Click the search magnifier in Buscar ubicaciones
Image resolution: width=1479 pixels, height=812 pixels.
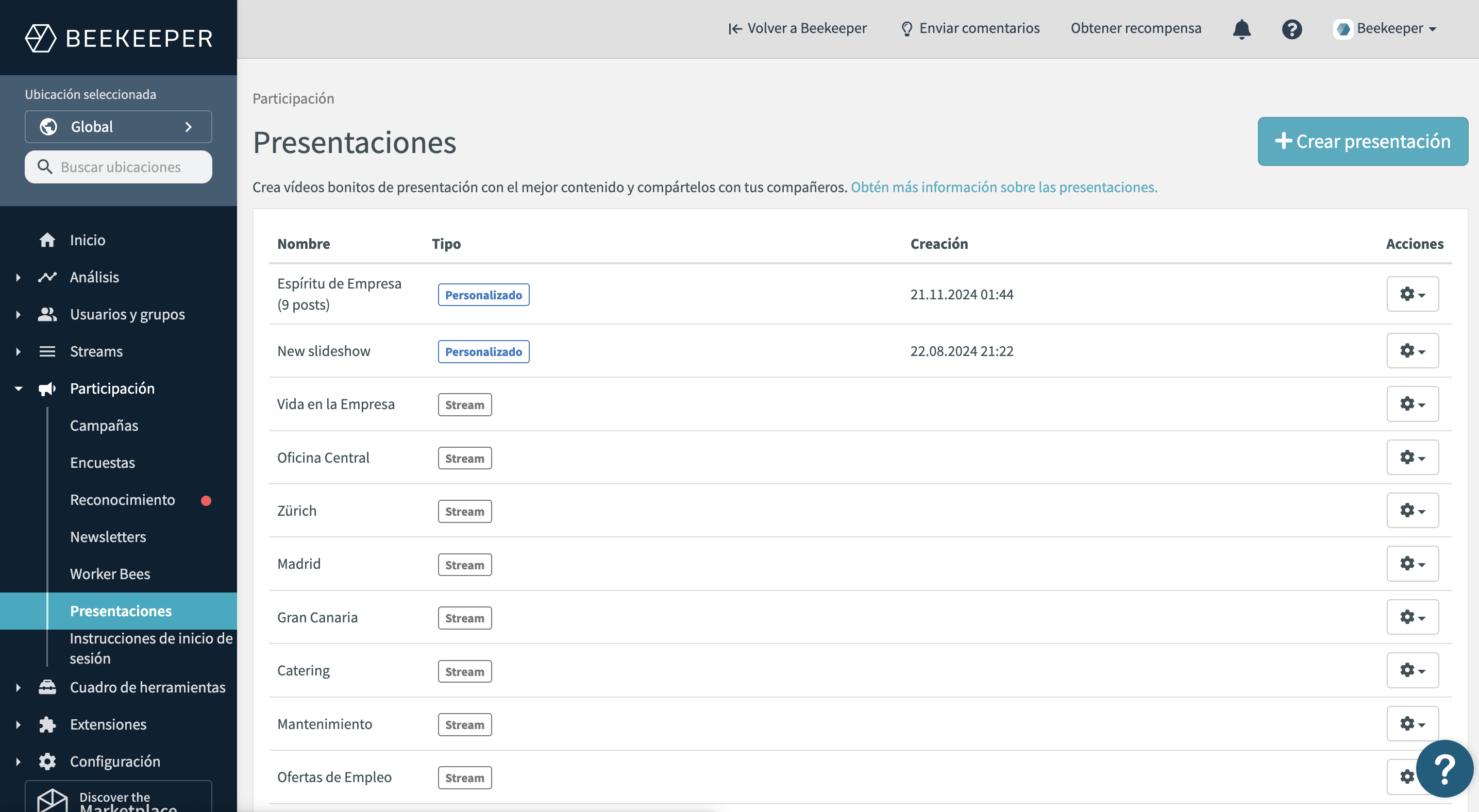[45, 167]
